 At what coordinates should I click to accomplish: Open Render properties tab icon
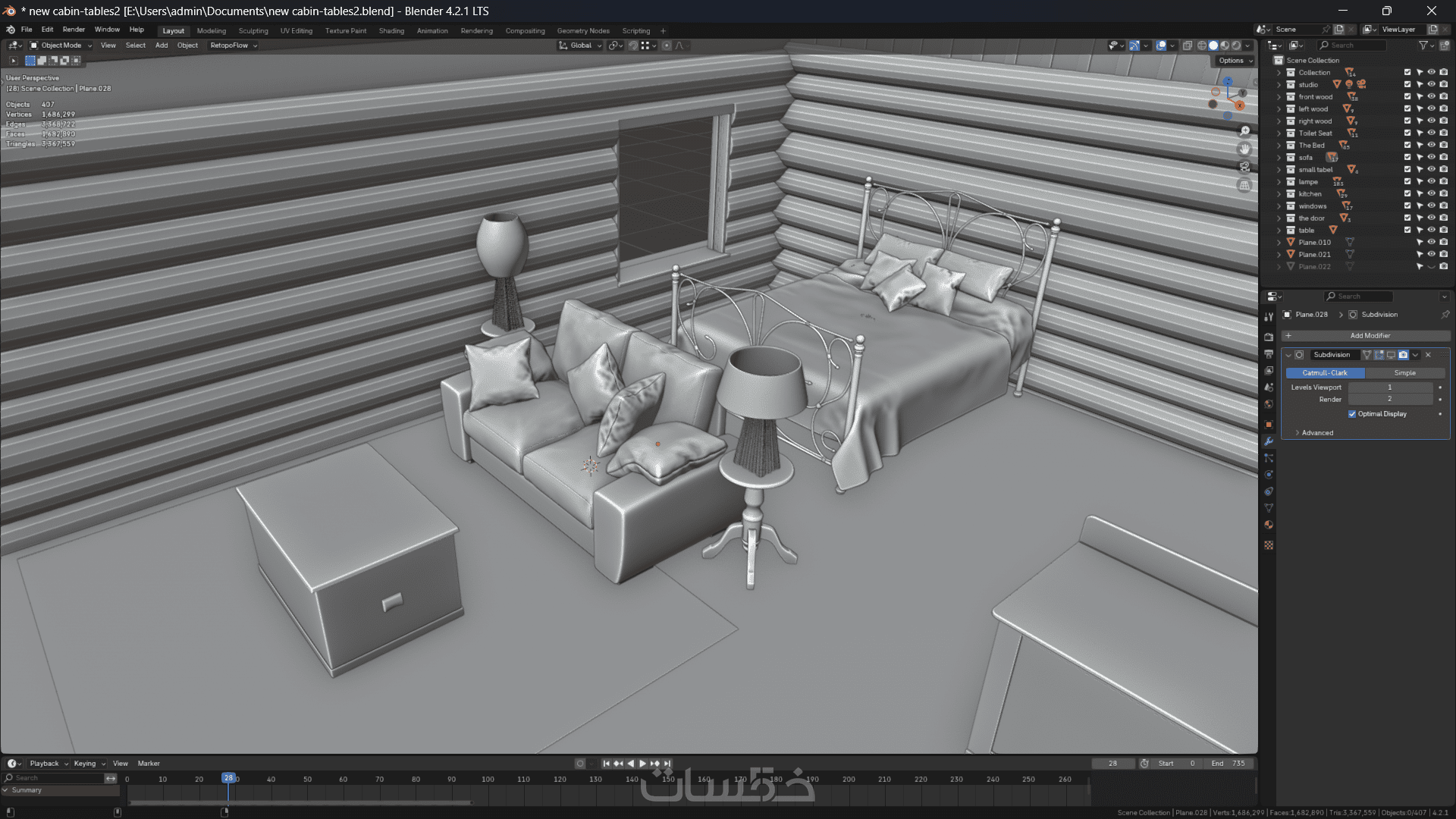(1269, 337)
